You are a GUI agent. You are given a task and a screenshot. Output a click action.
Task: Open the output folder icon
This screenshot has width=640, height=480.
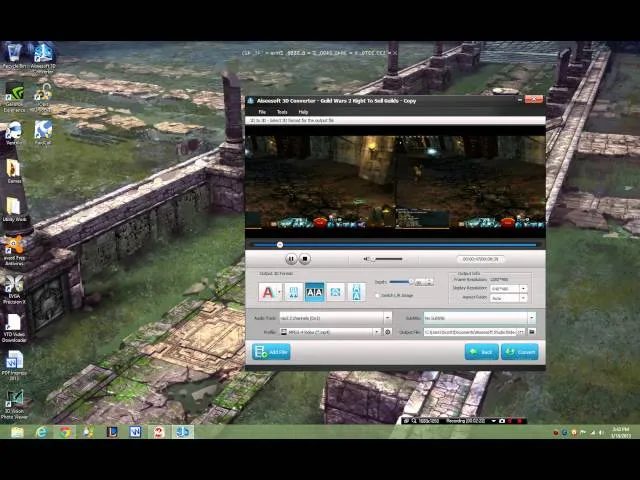click(x=531, y=332)
